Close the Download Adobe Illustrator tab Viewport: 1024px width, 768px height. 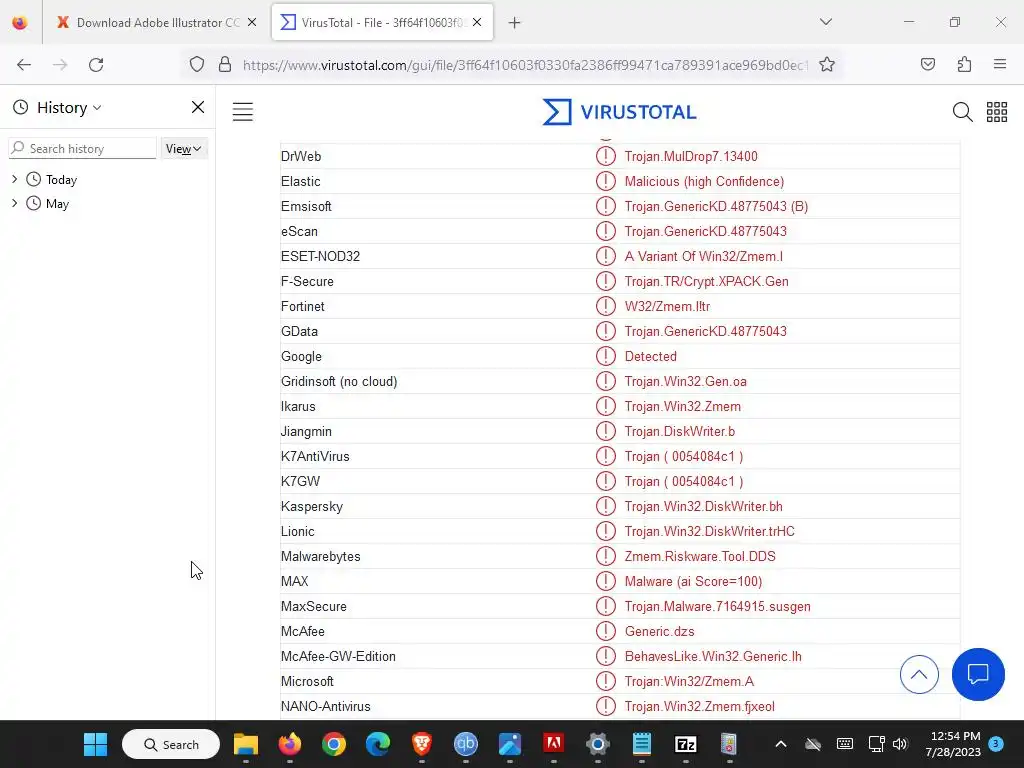coord(252,22)
